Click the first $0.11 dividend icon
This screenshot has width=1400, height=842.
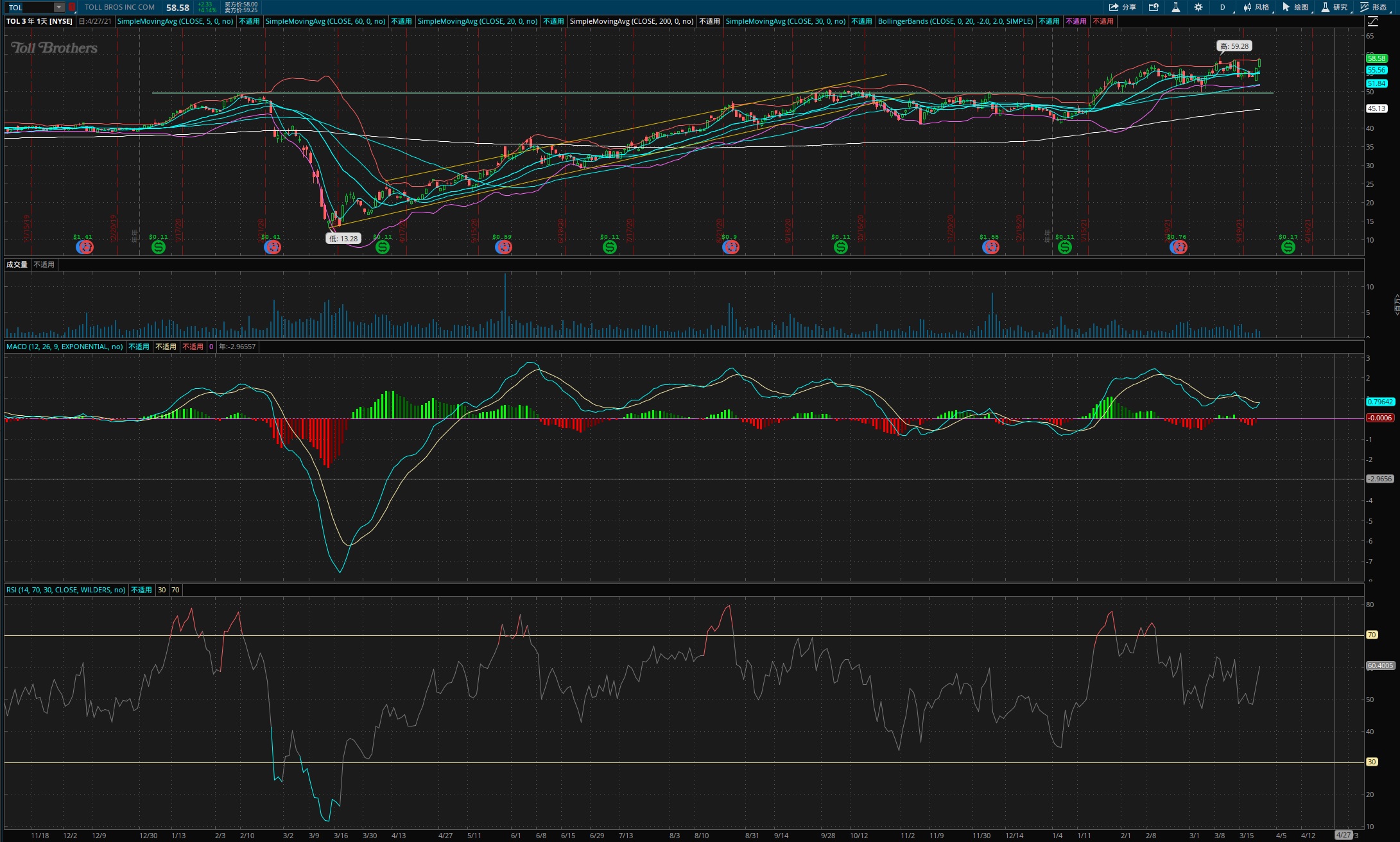coord(158,247)
